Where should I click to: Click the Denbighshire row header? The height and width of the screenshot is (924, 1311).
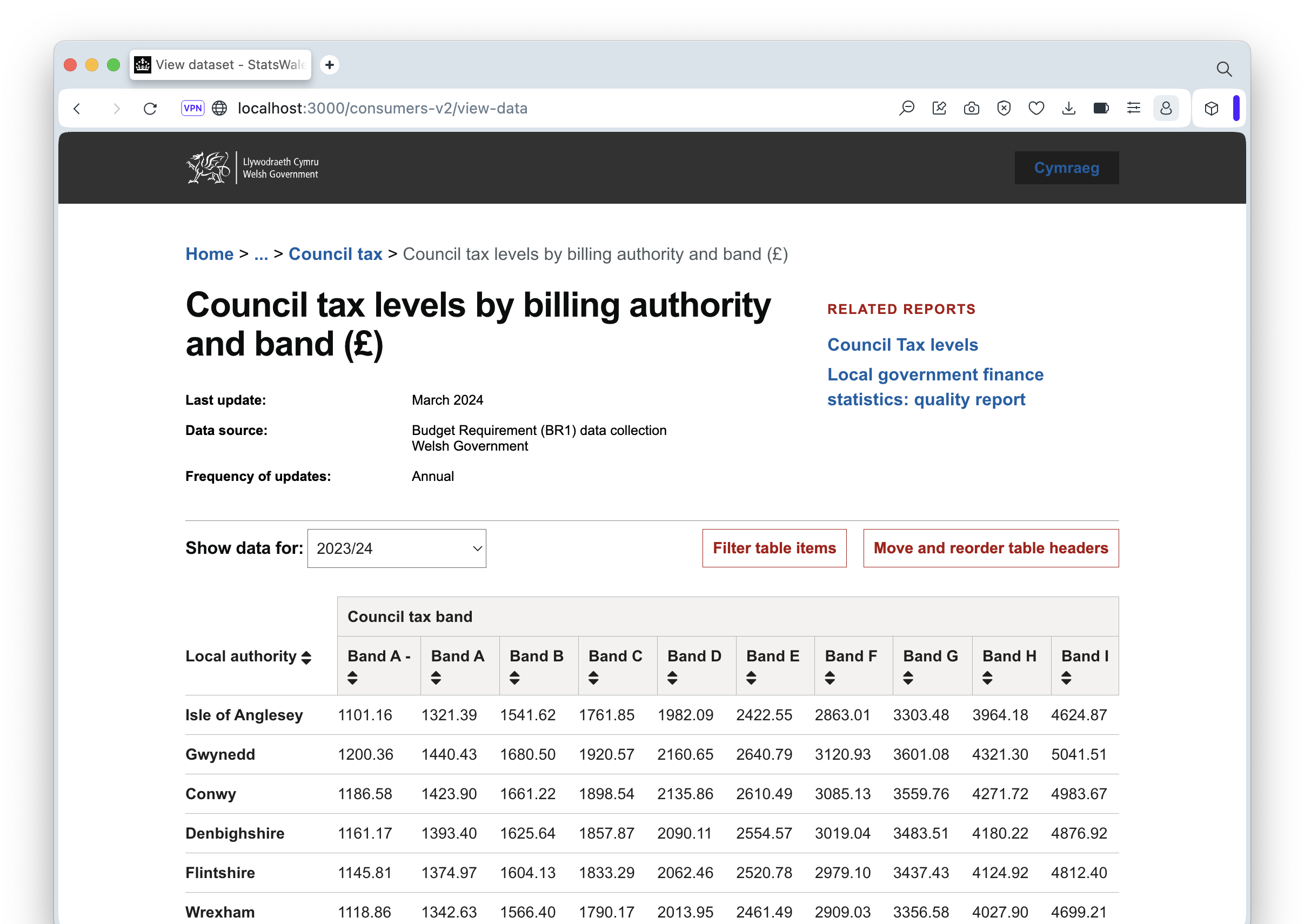pos(235,833)
